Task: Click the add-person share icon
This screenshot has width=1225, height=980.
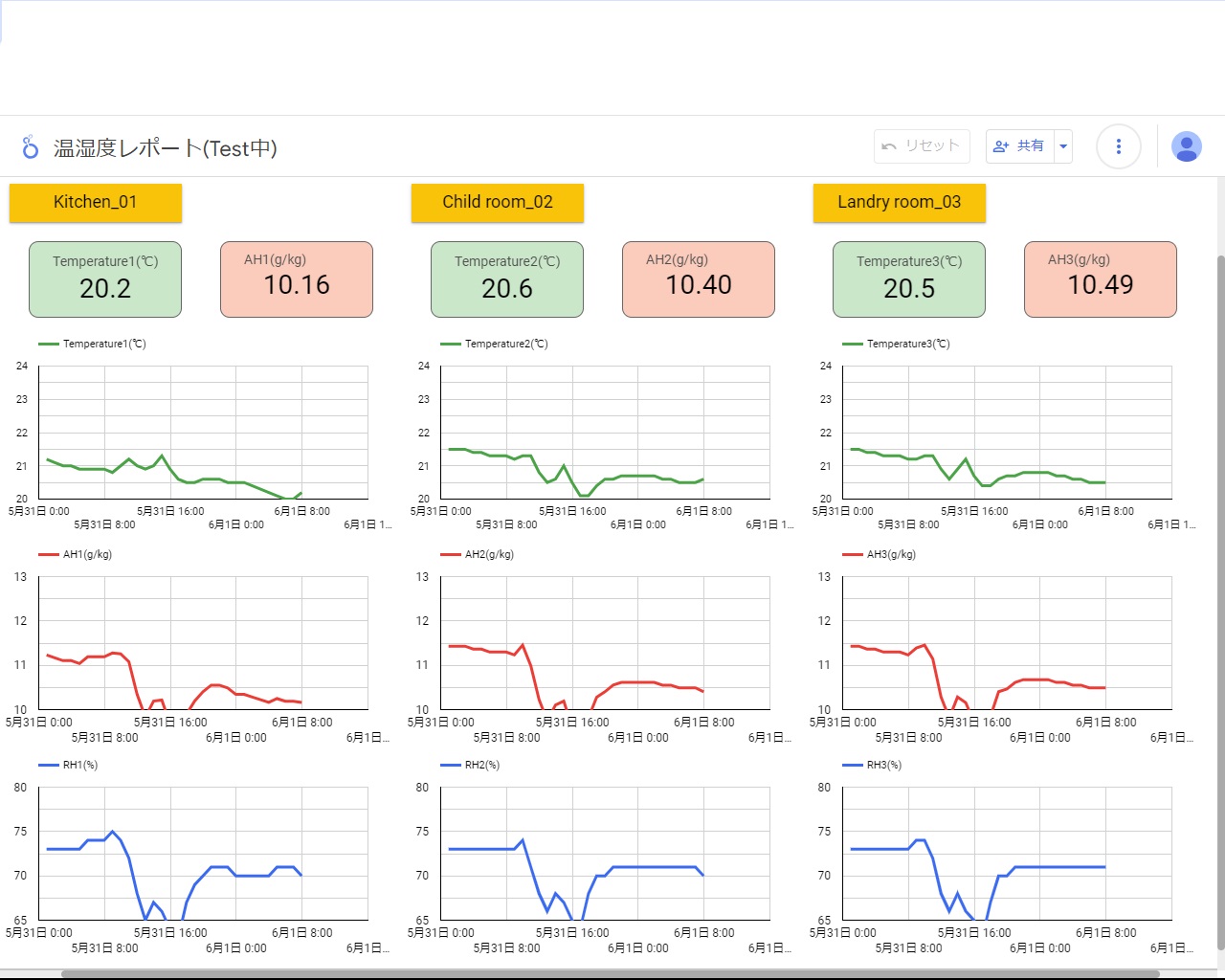Action: click(1001, 146)
